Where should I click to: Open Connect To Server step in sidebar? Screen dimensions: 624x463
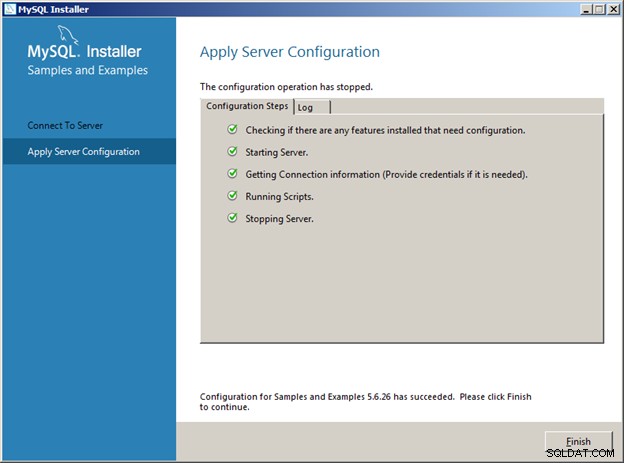coord(65,125)
